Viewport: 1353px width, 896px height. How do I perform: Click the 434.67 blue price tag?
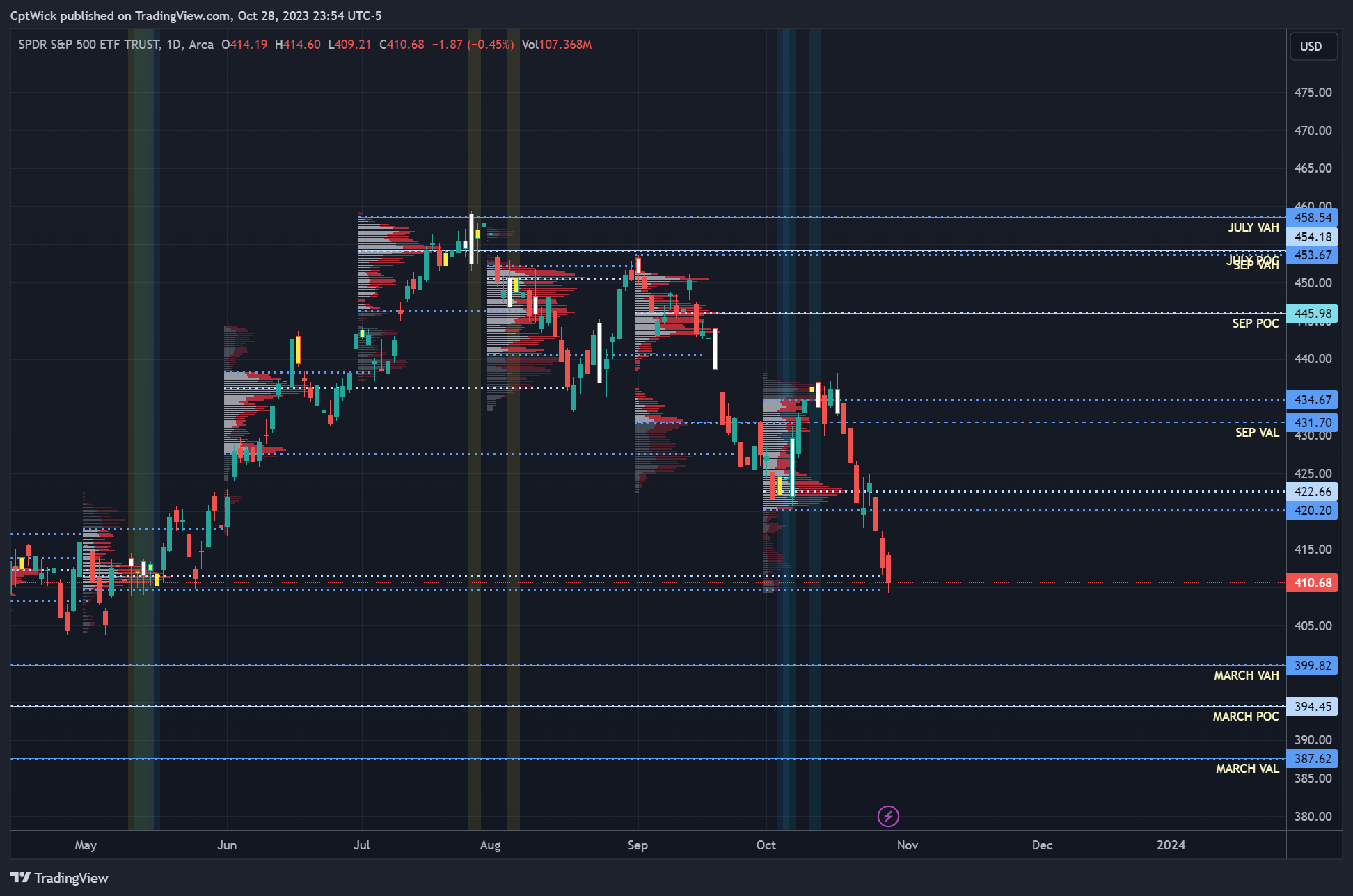pos(1312,400)
